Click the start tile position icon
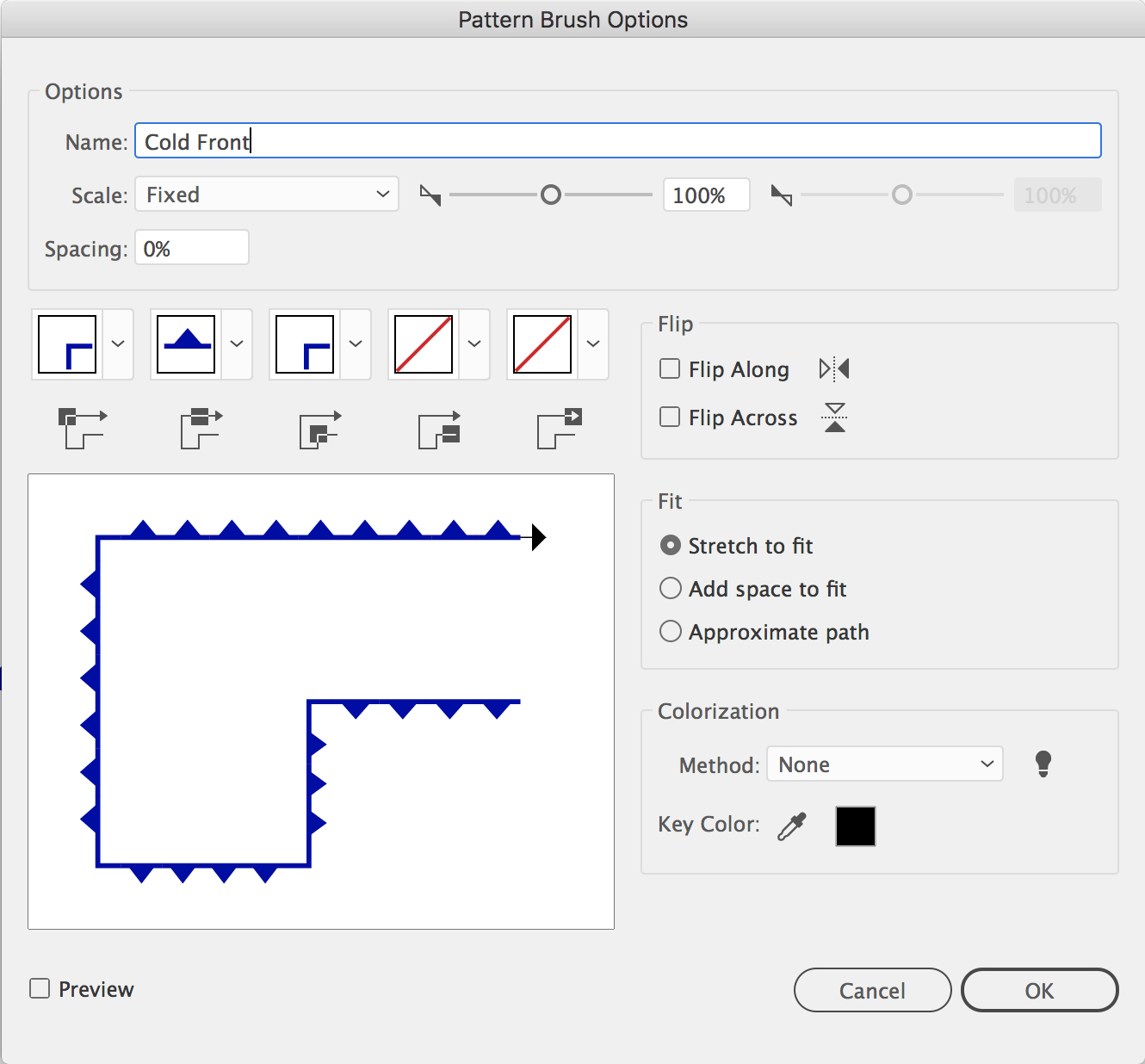The width and height of the screenshot is (1145, 1064). click(x=439, y=428)
